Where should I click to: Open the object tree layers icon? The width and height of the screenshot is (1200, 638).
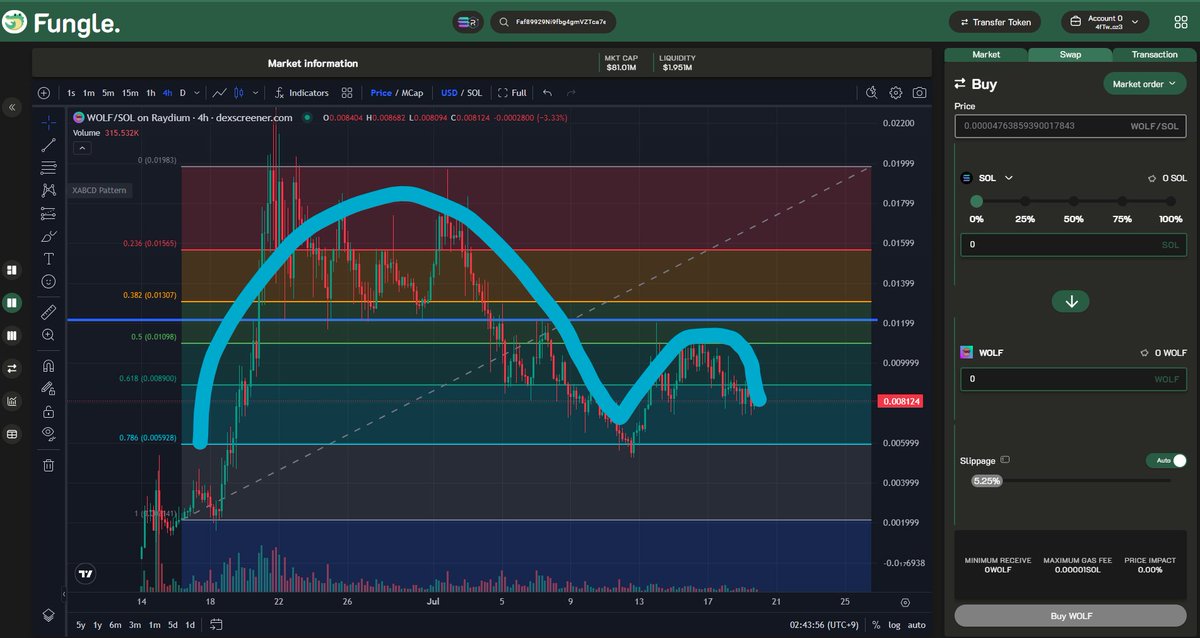[x=48, y=614]
